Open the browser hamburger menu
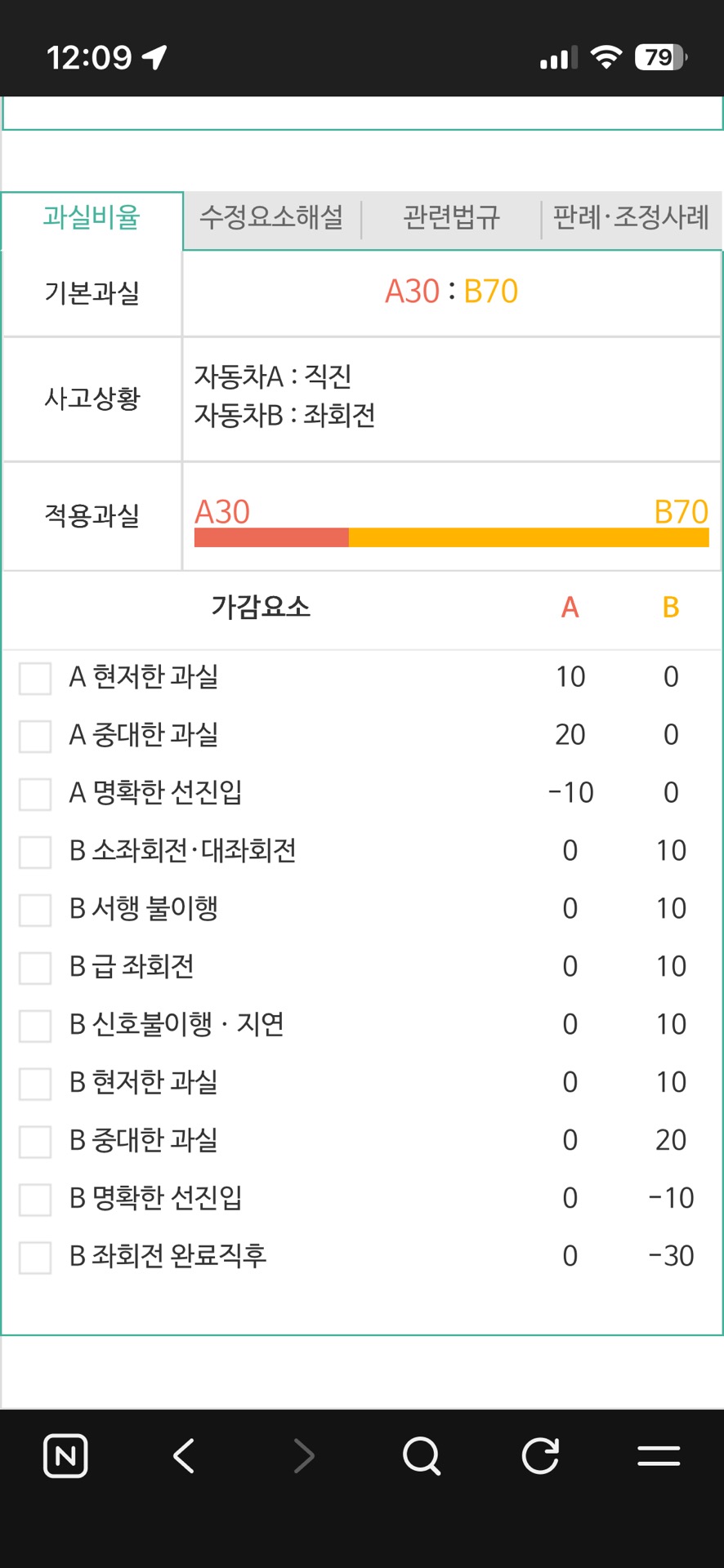The image size is (724, 1568). point(659,1456)
